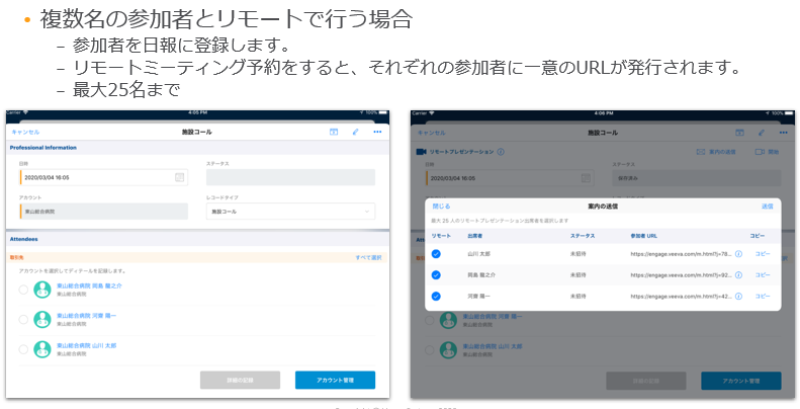Tap the pencil edit icon in left header
The width and height of the screenshot is (800, 409).
tap(356, 131)
